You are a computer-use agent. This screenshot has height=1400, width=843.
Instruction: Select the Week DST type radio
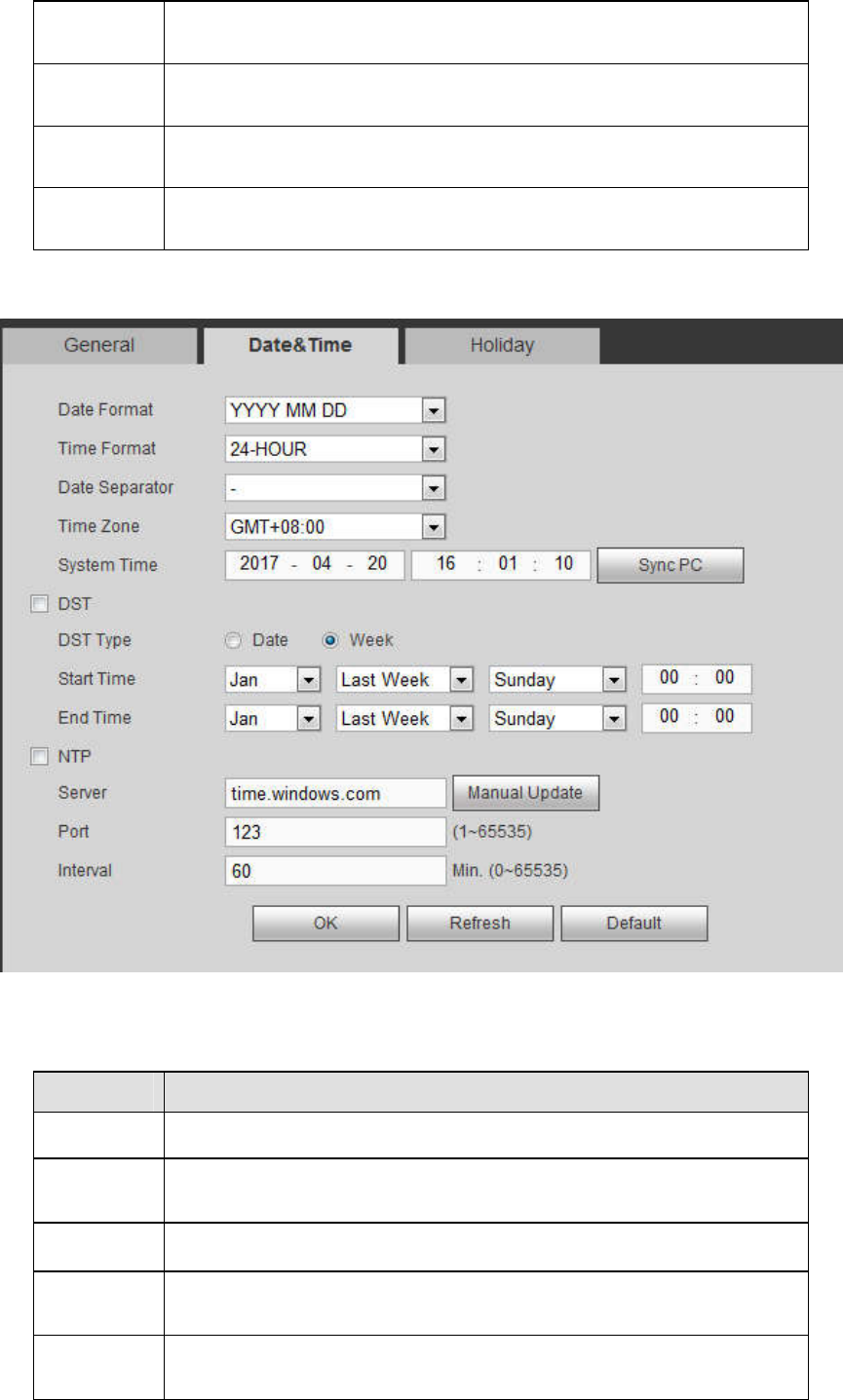tap(329, 641)
